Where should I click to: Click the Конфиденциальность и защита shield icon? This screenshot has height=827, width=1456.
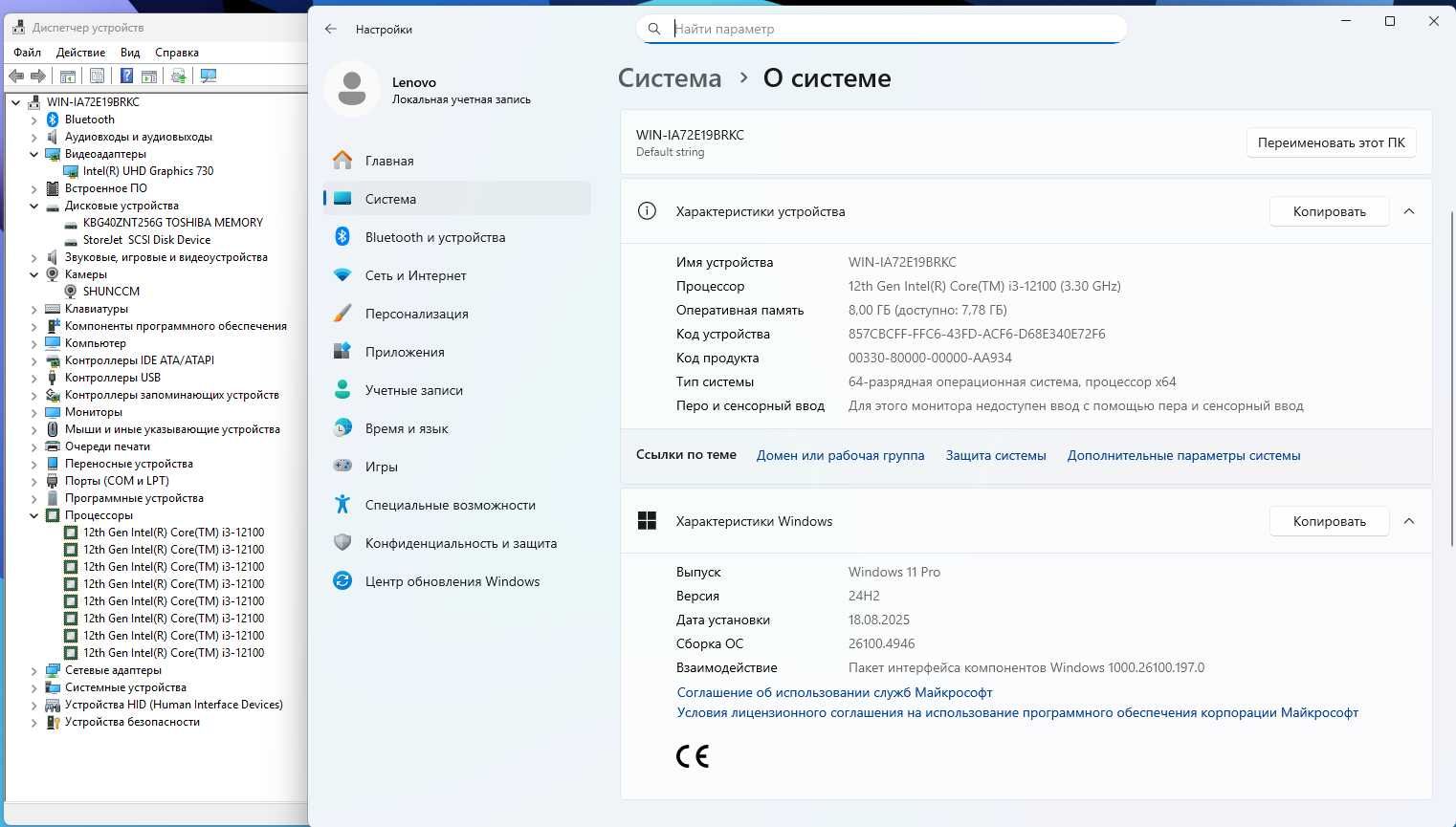pos(342,543)
